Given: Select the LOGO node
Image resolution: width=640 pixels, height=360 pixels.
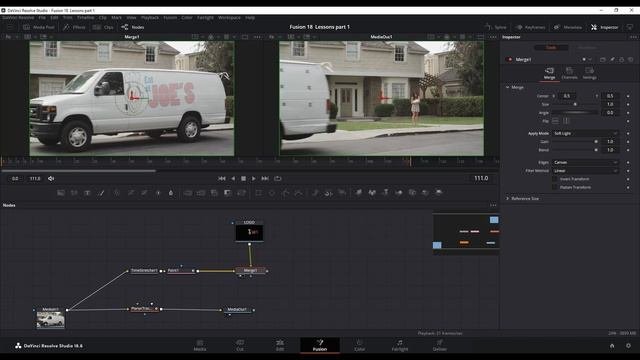Looking at the screenshot, I should [x=249, y=232].
